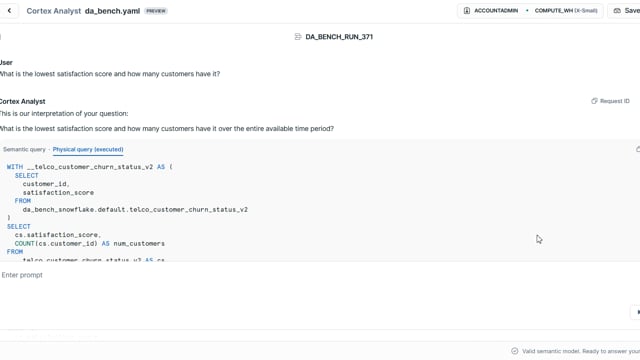Click the Cortex Analyst title
This screenshot has width=640, height=360.
click(x=53, y=11)
